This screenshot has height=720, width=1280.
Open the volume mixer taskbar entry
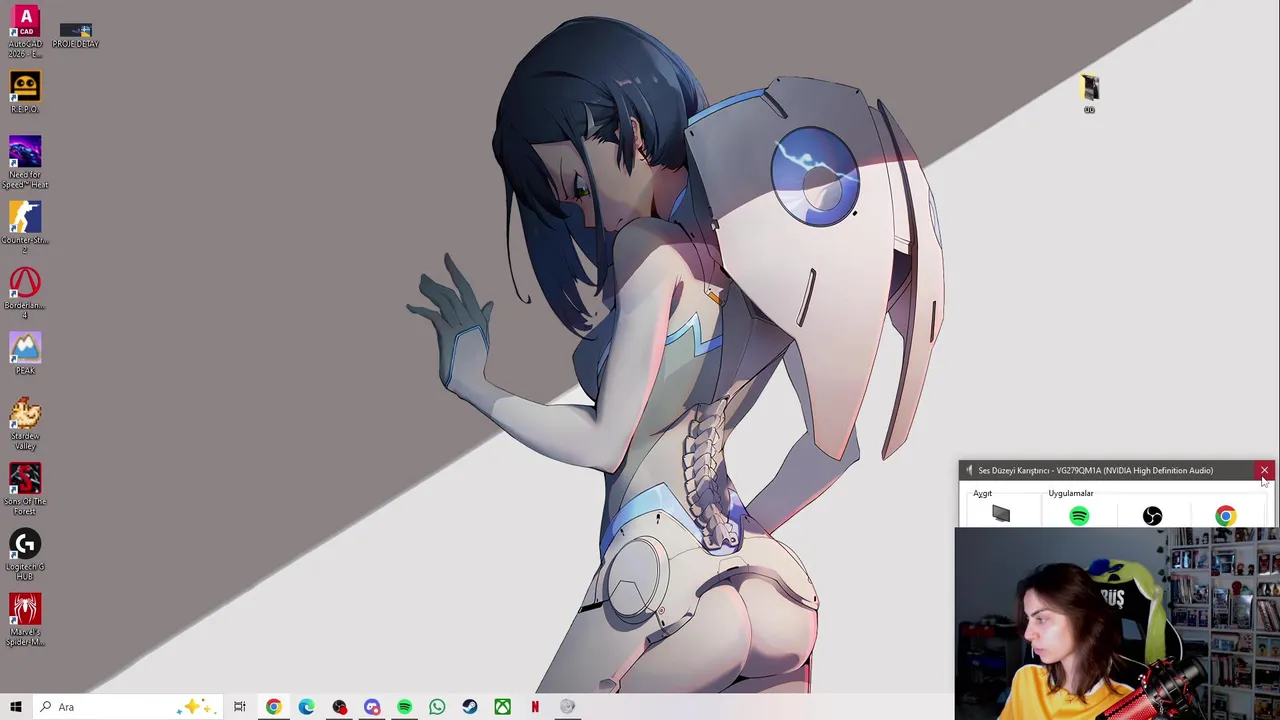[x=568, y=707]
